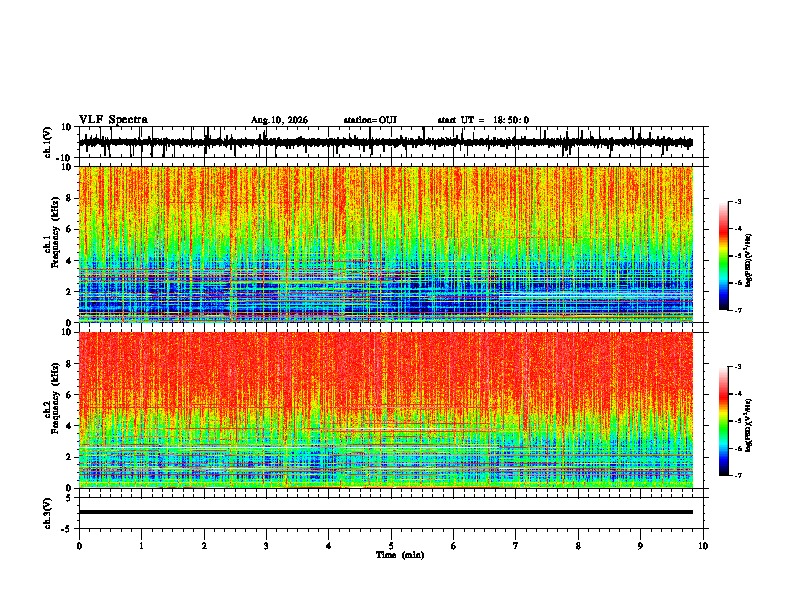792x612 pixels.
Task: Click the ch.2 "Frequency (kHz)" axis label
Action: click(55, 398)
